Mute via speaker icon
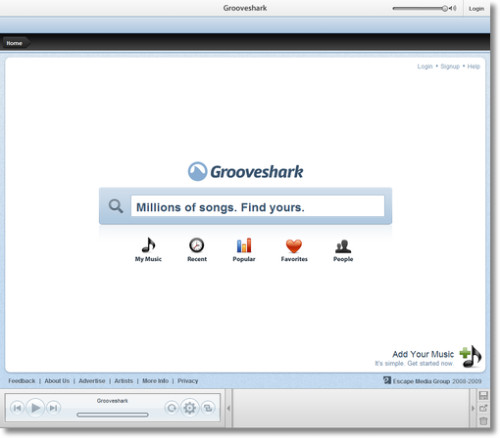Image resolution: width=500 pixels, height=438 pixels. 453,8
